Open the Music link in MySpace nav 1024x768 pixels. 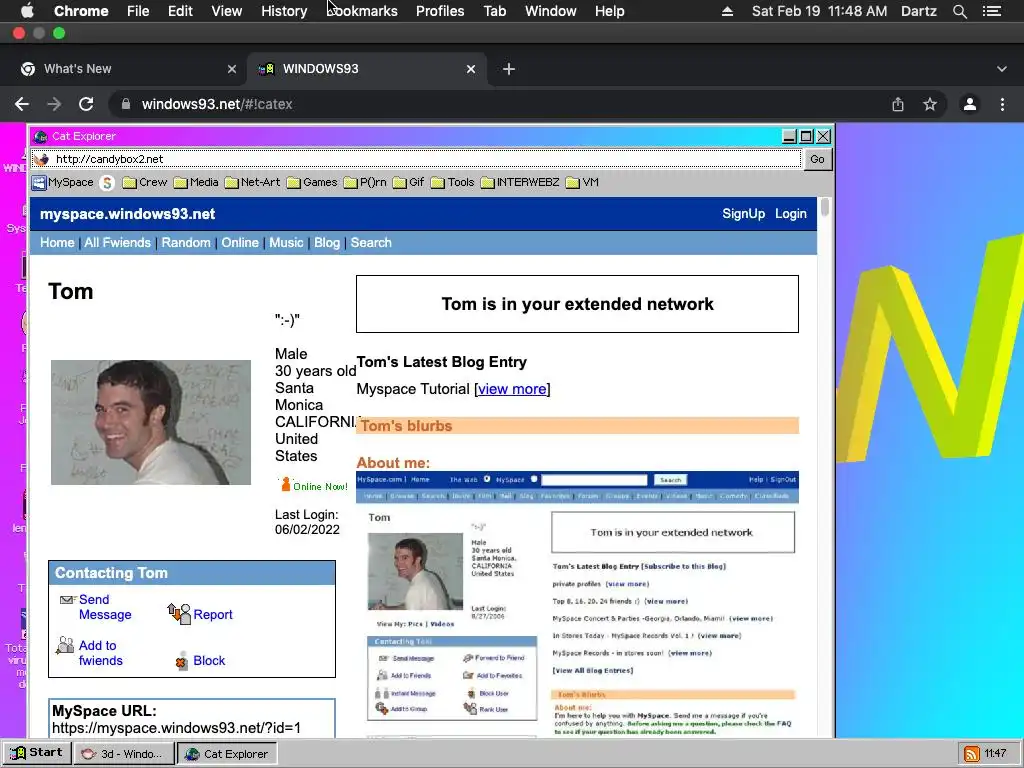point(286,243)
